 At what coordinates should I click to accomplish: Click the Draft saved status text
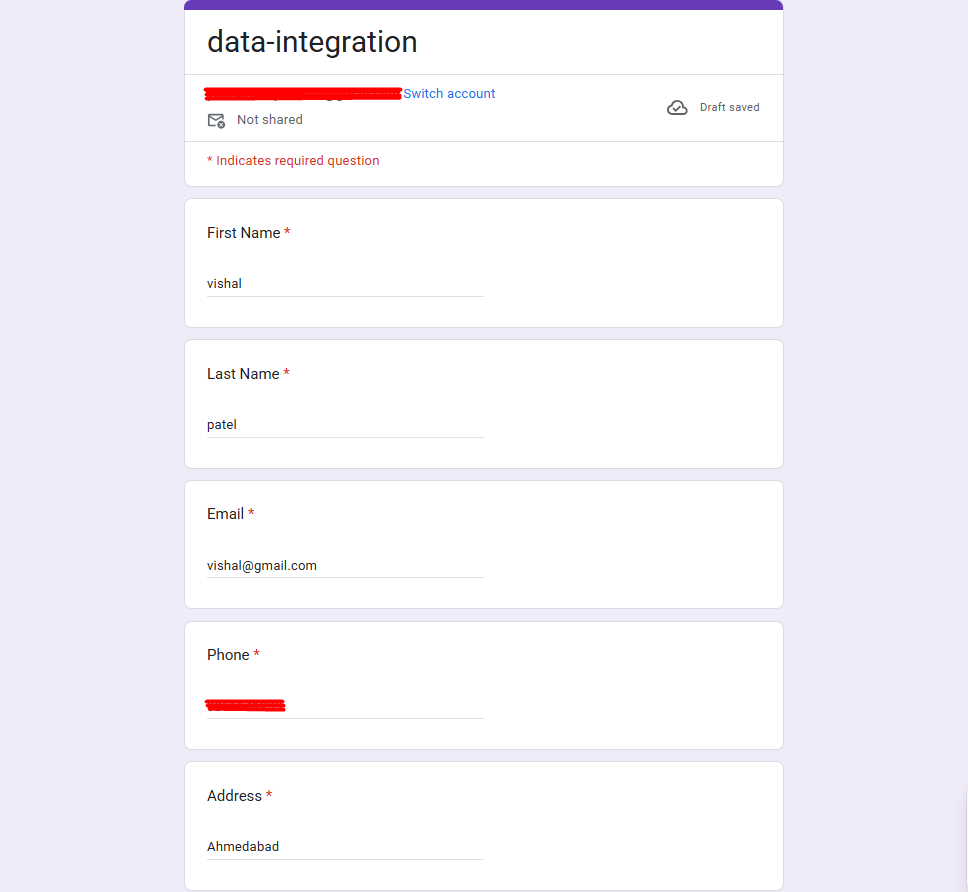pos(729,107)
